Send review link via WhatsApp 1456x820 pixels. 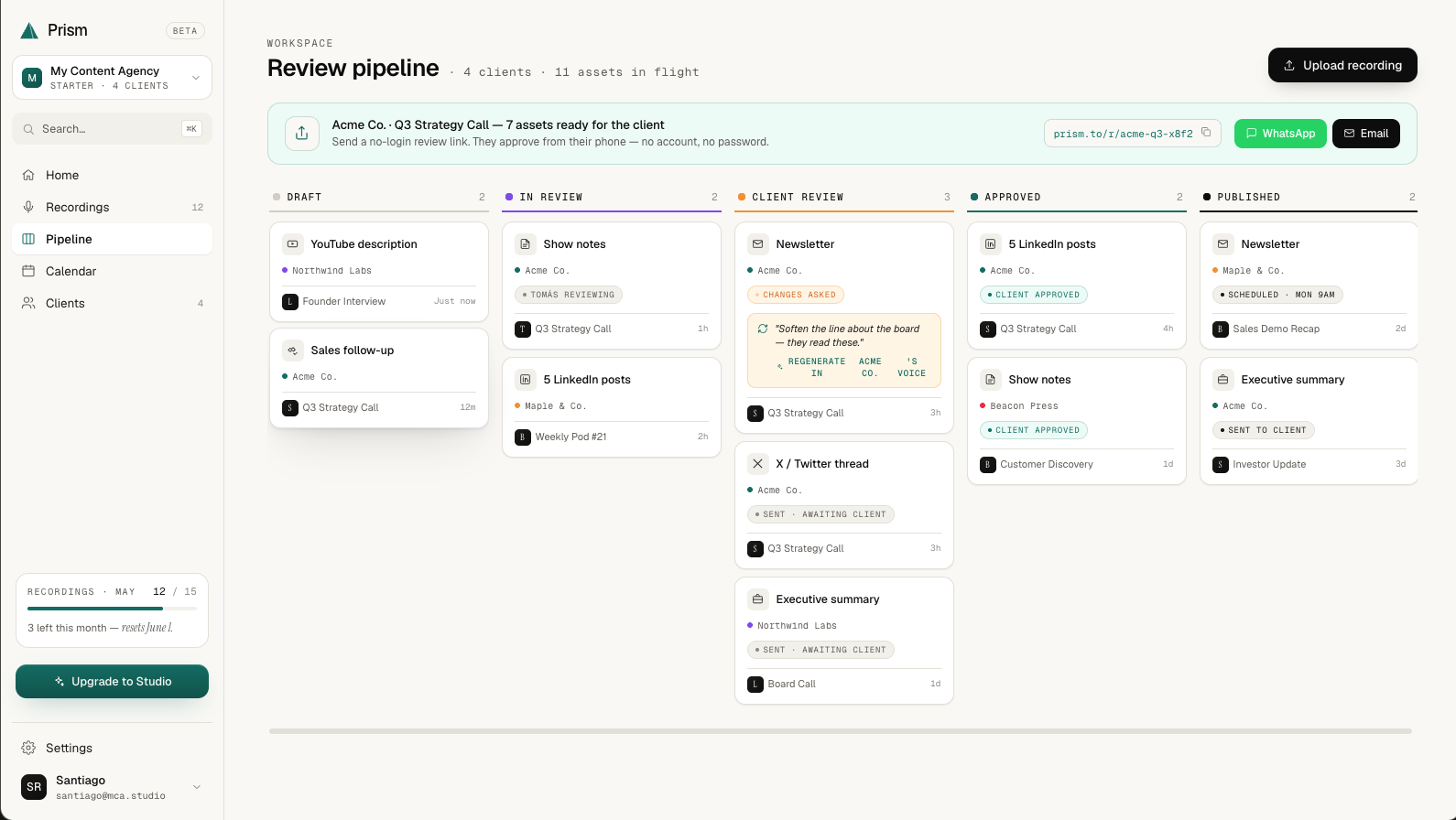tap(1280, 134)
